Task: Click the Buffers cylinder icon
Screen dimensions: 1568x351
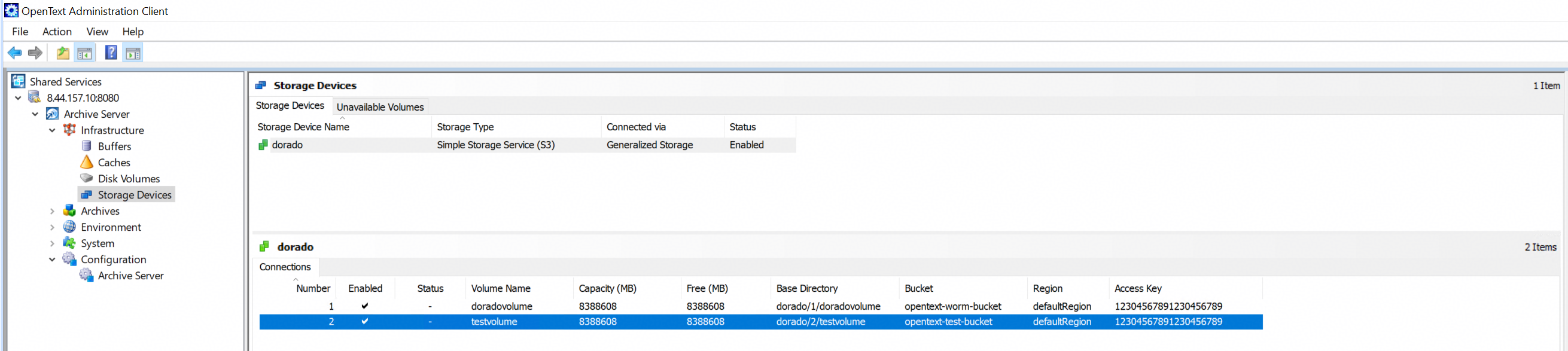Action: [86, 146]
